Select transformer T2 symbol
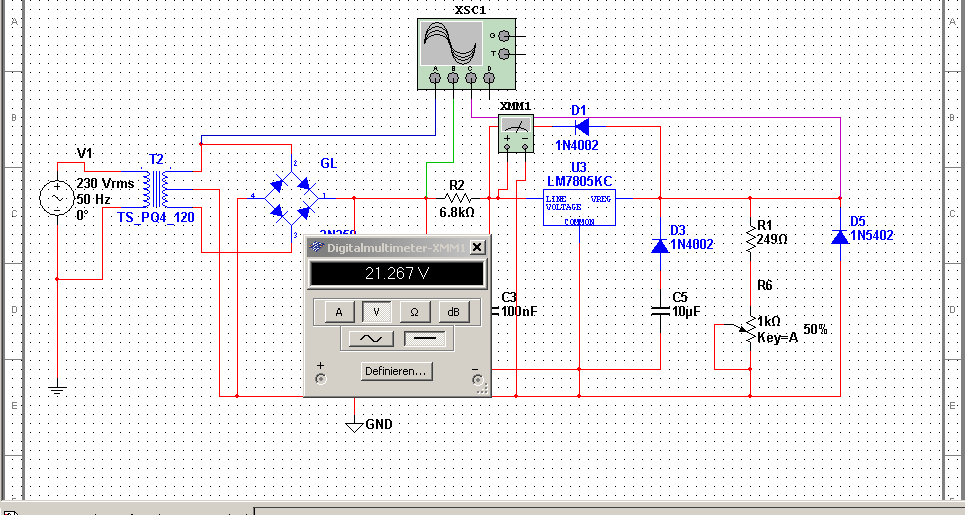Screen dimensions: 965x515 [156, 189]
